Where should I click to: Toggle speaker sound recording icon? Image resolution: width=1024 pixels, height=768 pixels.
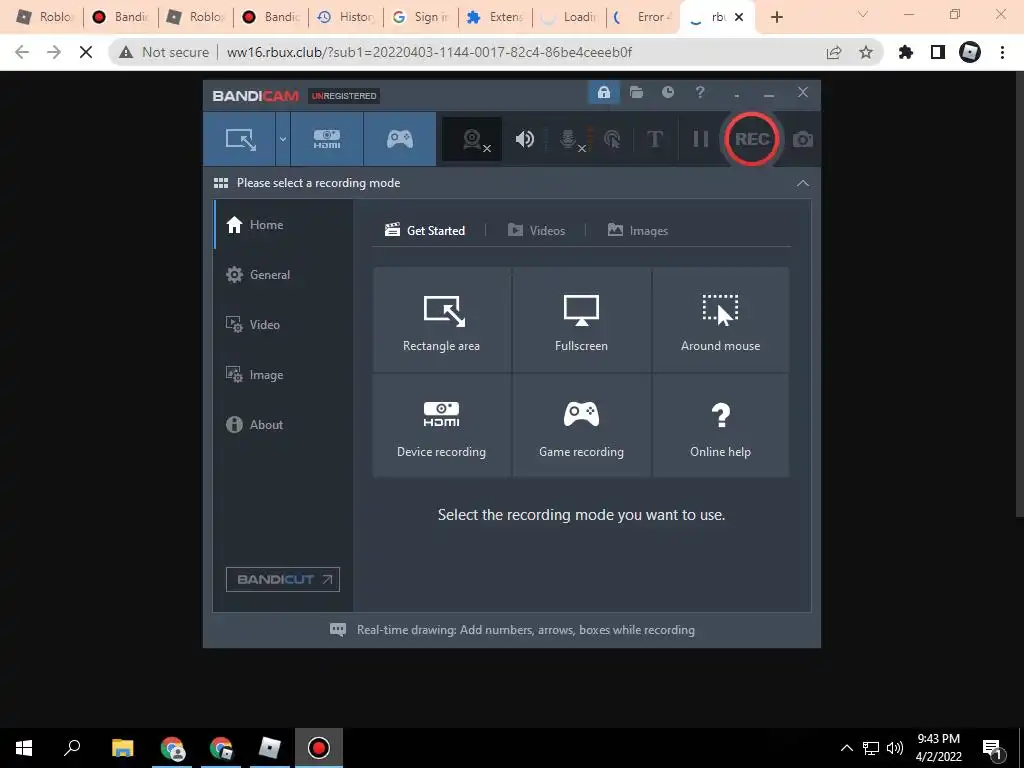(524, 139)
